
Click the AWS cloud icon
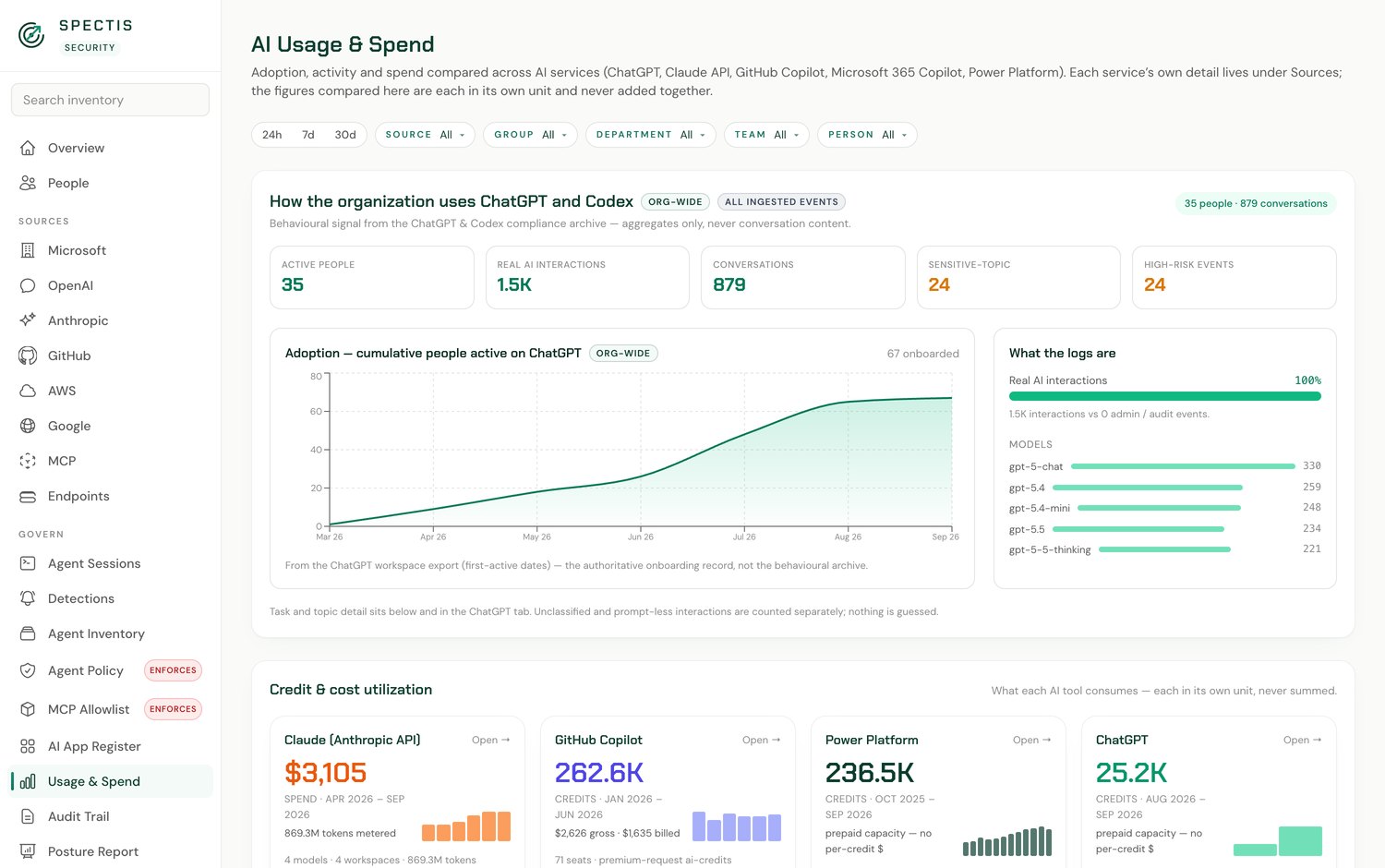point(28,391)
